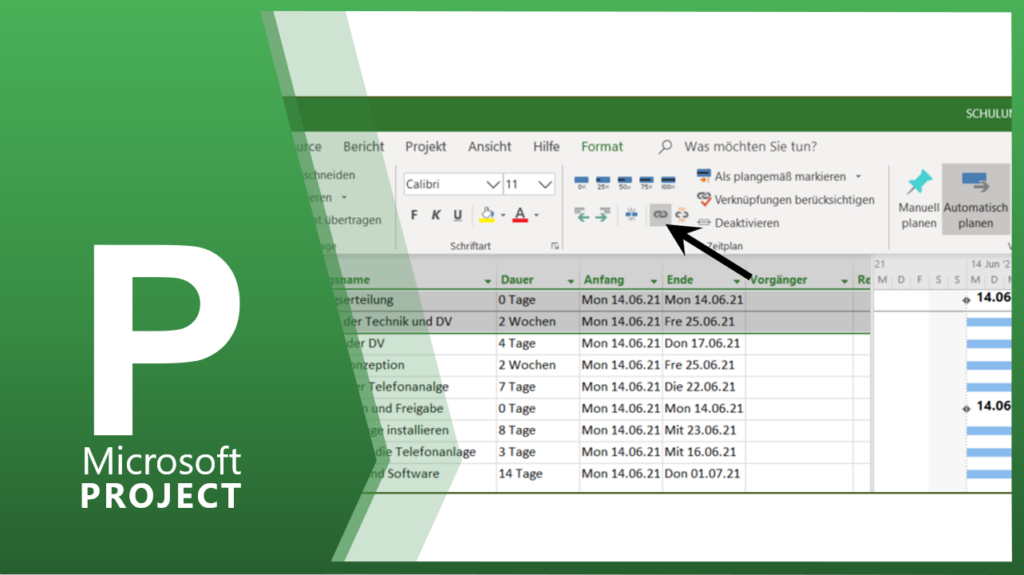The height and width of the screenshot is (575, 1024).
Task: Open the Hilfe tab
Action: click(546, 146)
